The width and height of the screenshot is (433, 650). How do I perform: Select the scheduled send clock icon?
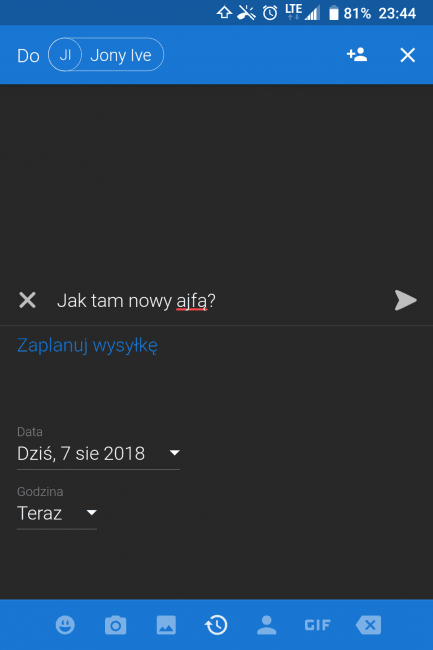pyautogui.click(x=216, y=625)
